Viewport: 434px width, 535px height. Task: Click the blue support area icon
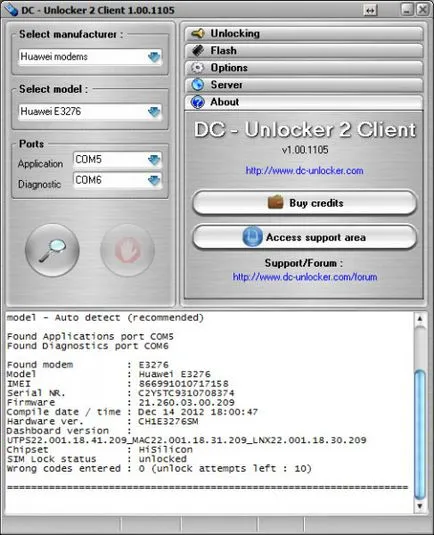(252, 237)
